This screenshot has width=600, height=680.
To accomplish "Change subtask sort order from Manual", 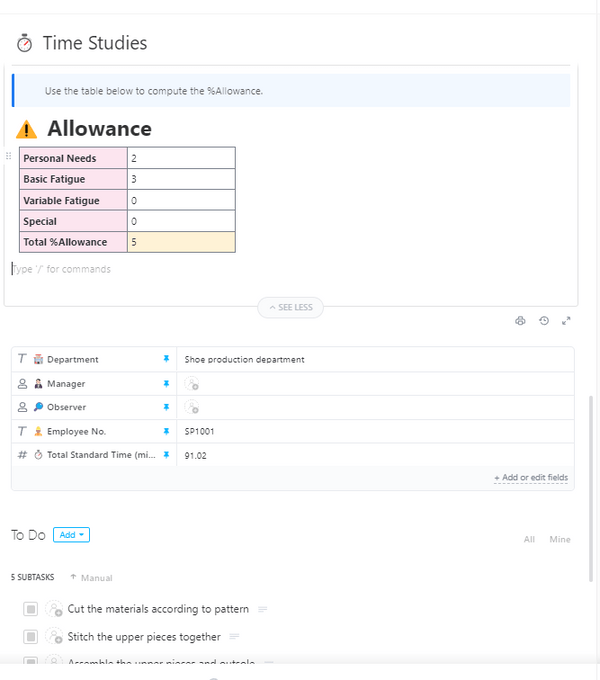I will (x=92, y=578).
